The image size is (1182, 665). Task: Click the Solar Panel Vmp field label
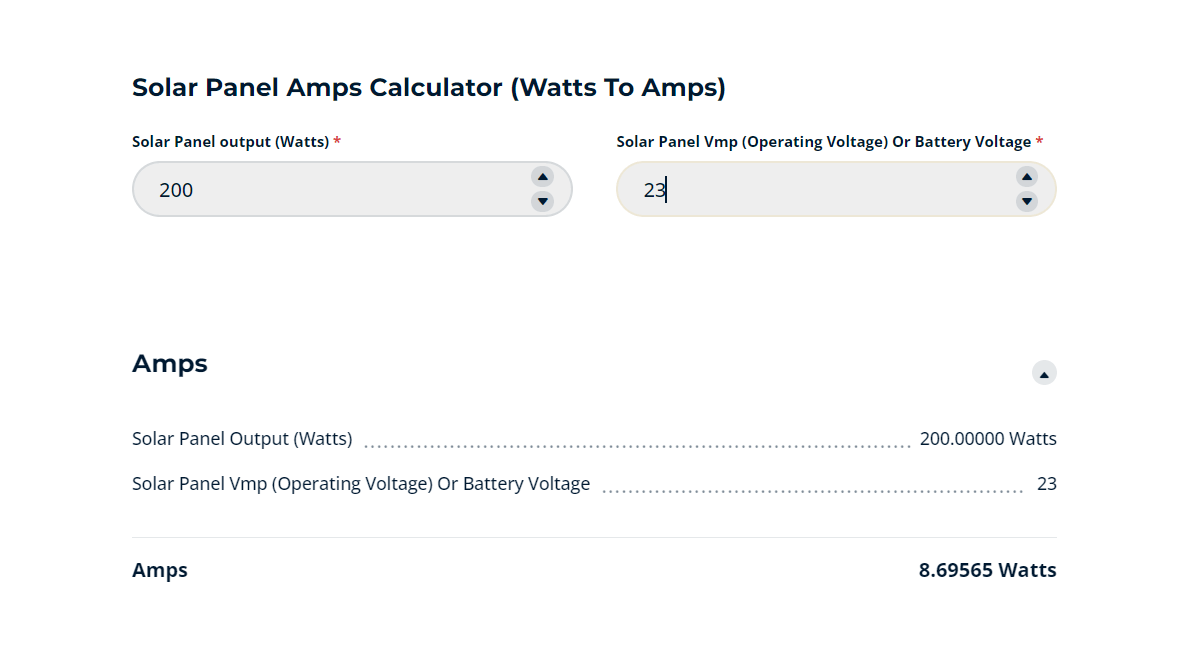pyautogui.click(x=822, y=141)
